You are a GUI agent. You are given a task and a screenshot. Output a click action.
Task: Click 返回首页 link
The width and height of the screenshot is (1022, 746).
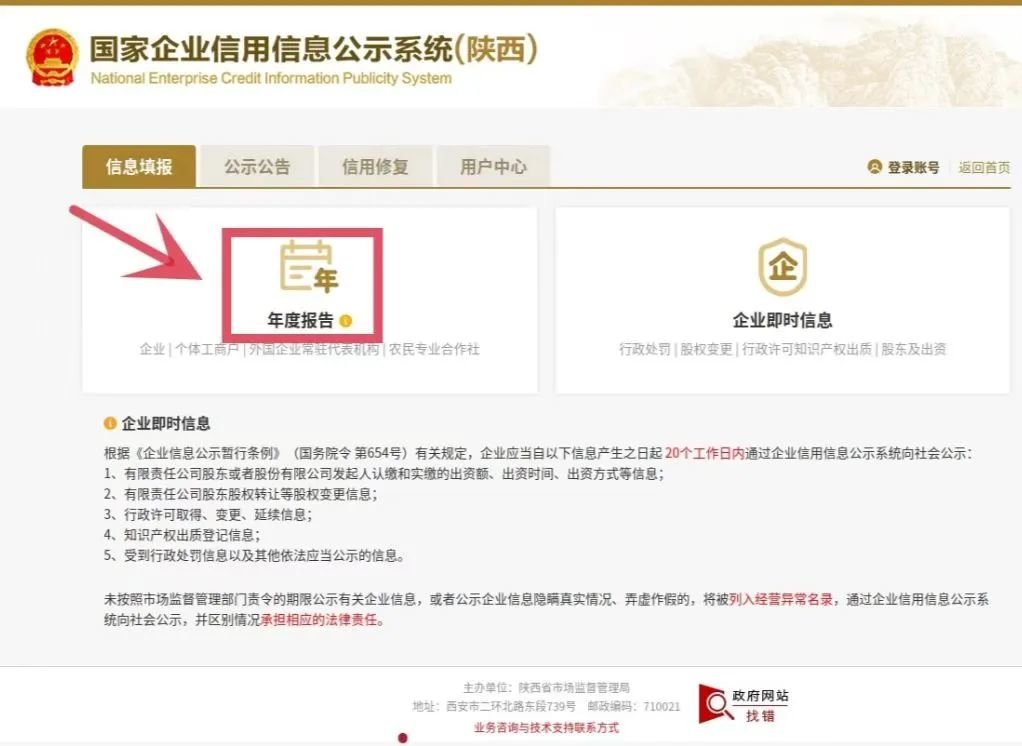pos(984,167)
